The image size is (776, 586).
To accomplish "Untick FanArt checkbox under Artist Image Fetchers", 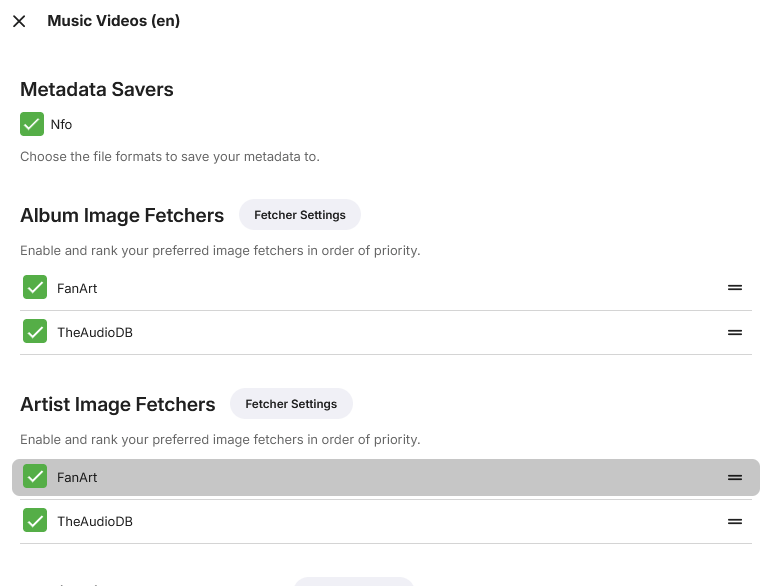I will 35,477.
